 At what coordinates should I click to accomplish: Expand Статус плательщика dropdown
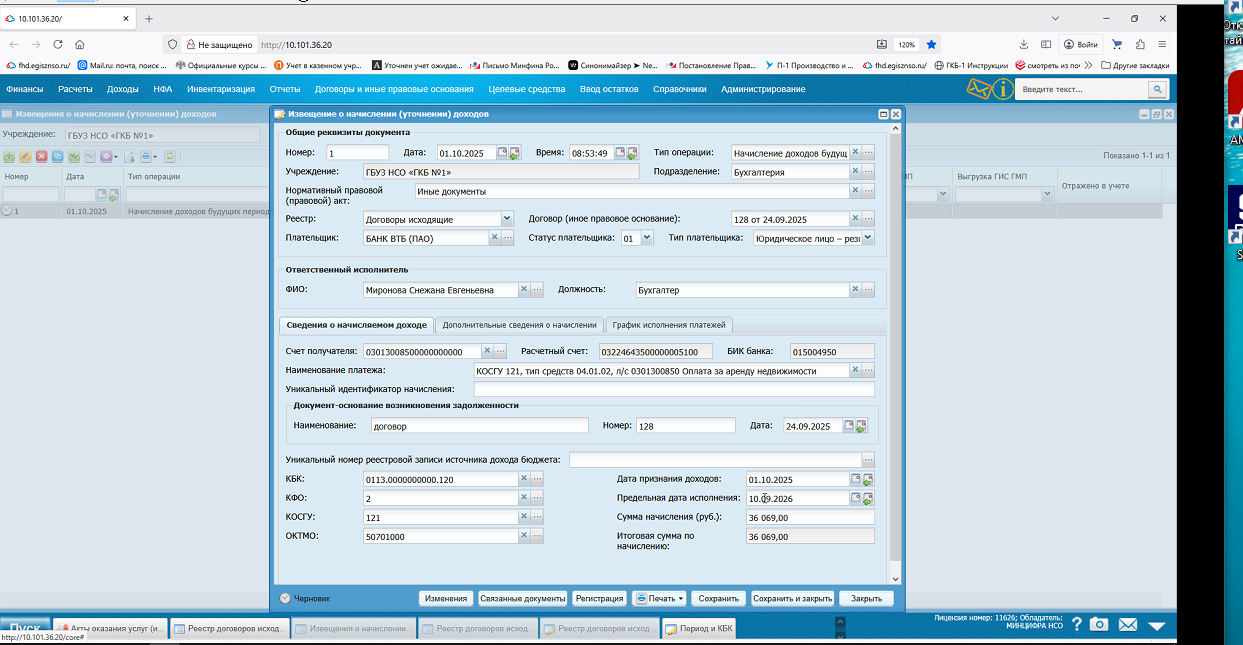647,238
